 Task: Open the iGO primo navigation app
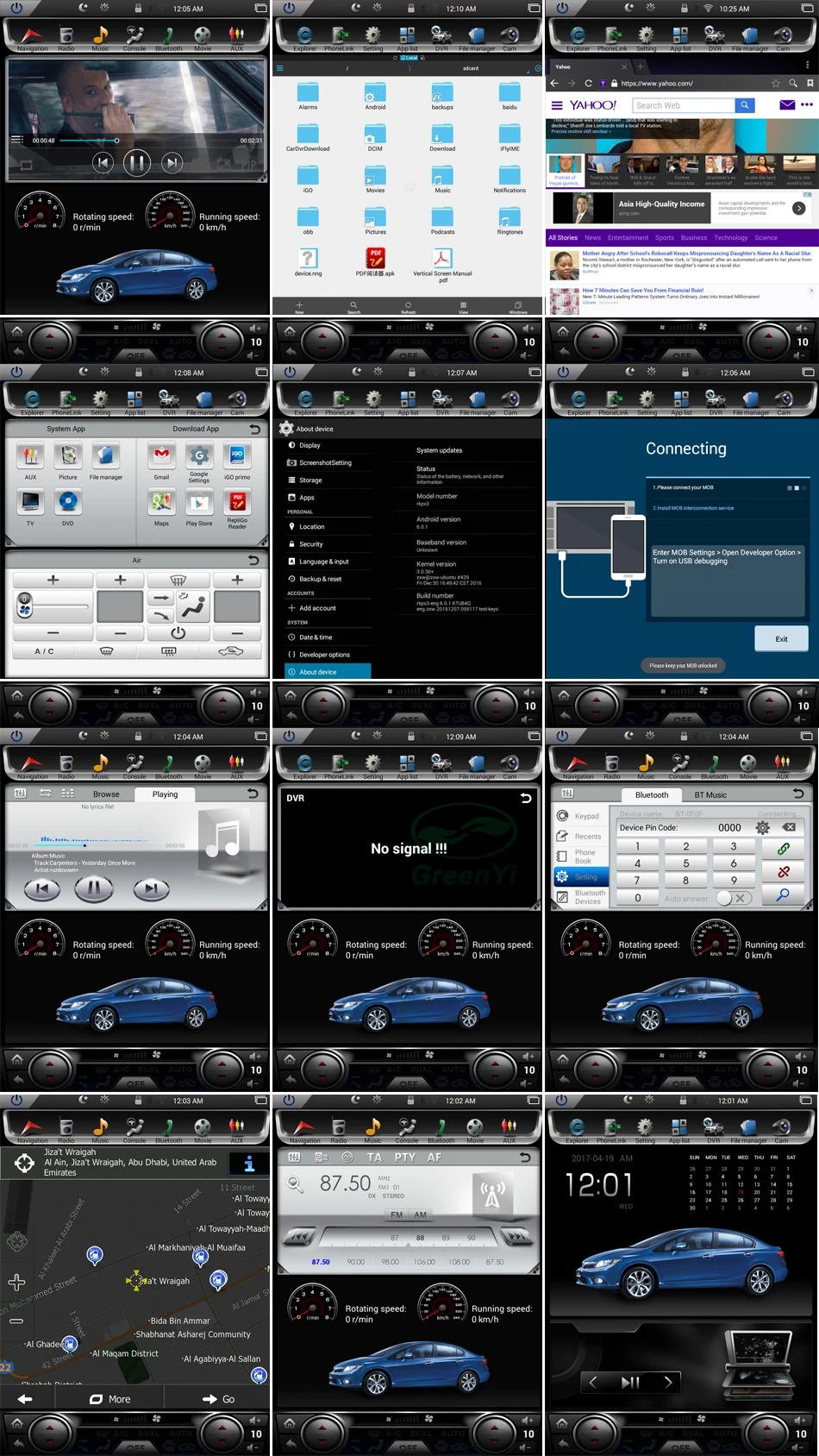pyautogui.click(x=237, y=457)
